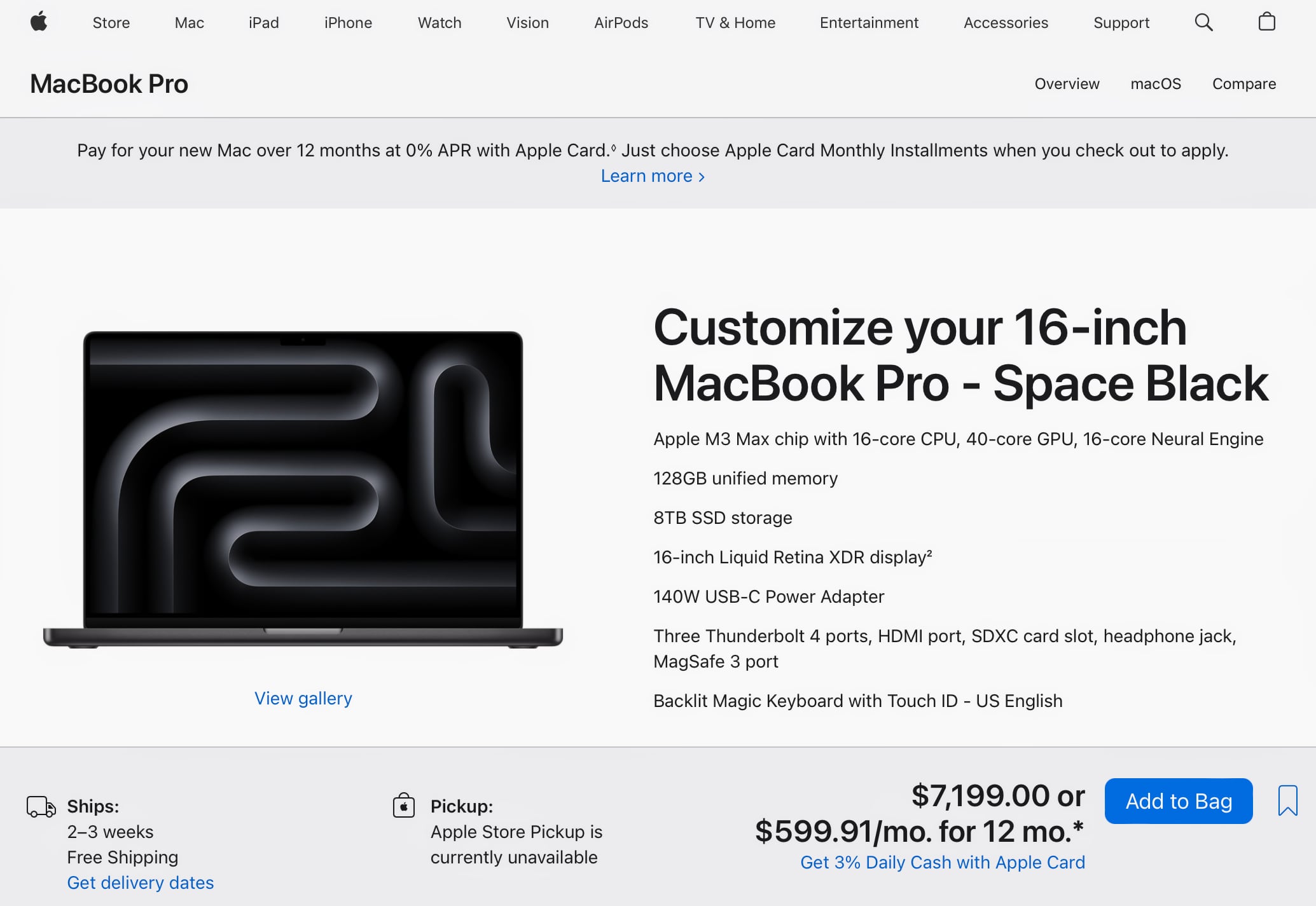Click the shipping truck icon
1316x906 pixels.
tap(41, 806)
